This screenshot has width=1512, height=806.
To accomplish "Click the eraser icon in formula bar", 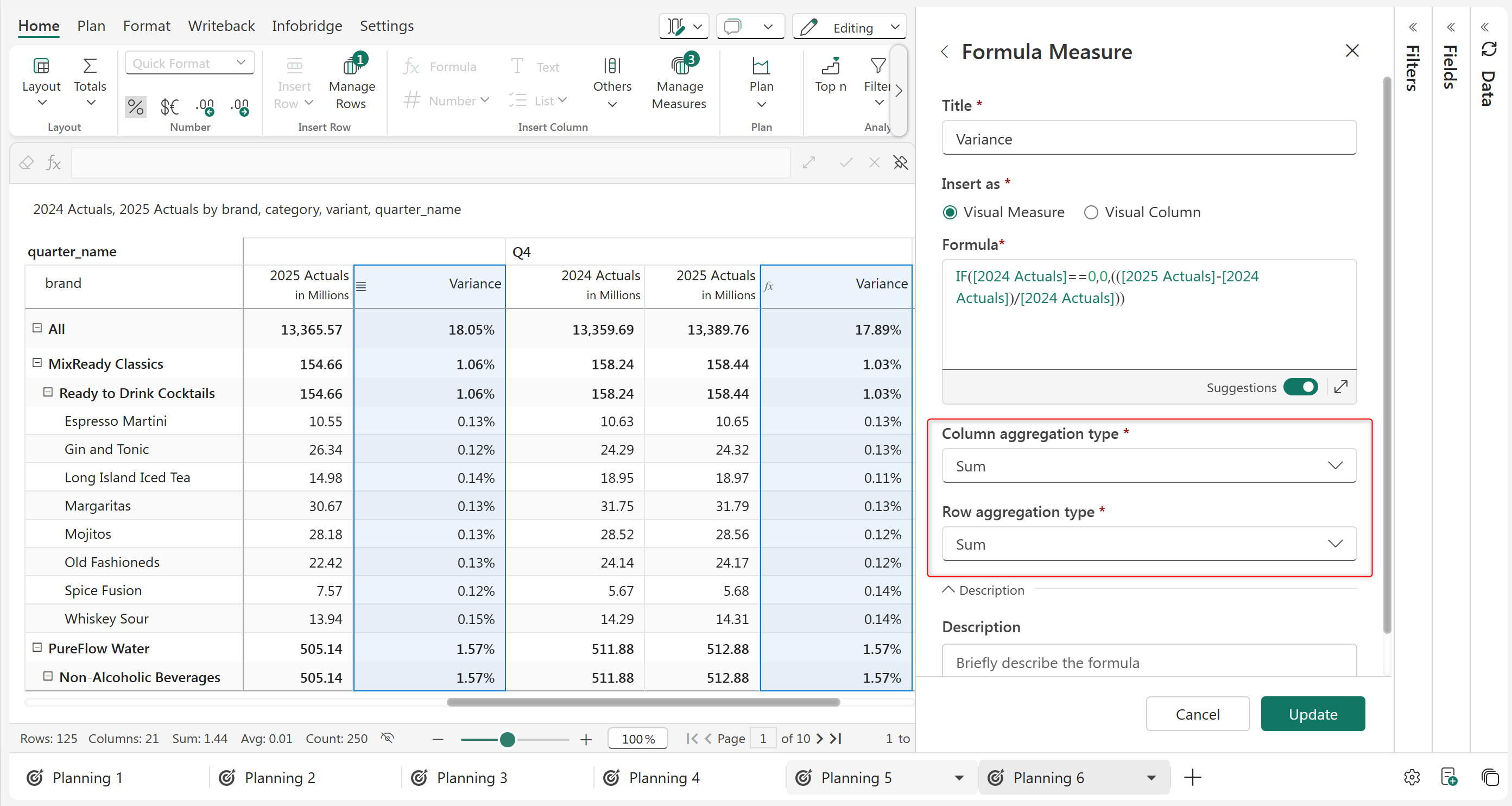I will pyautogui.click(x=27, y=162).
